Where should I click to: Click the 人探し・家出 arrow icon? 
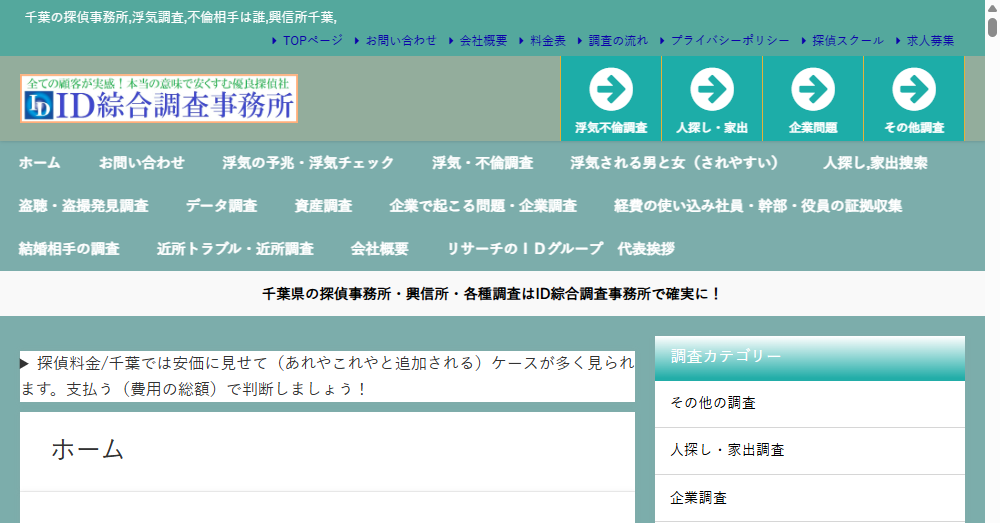click(712, 90)
